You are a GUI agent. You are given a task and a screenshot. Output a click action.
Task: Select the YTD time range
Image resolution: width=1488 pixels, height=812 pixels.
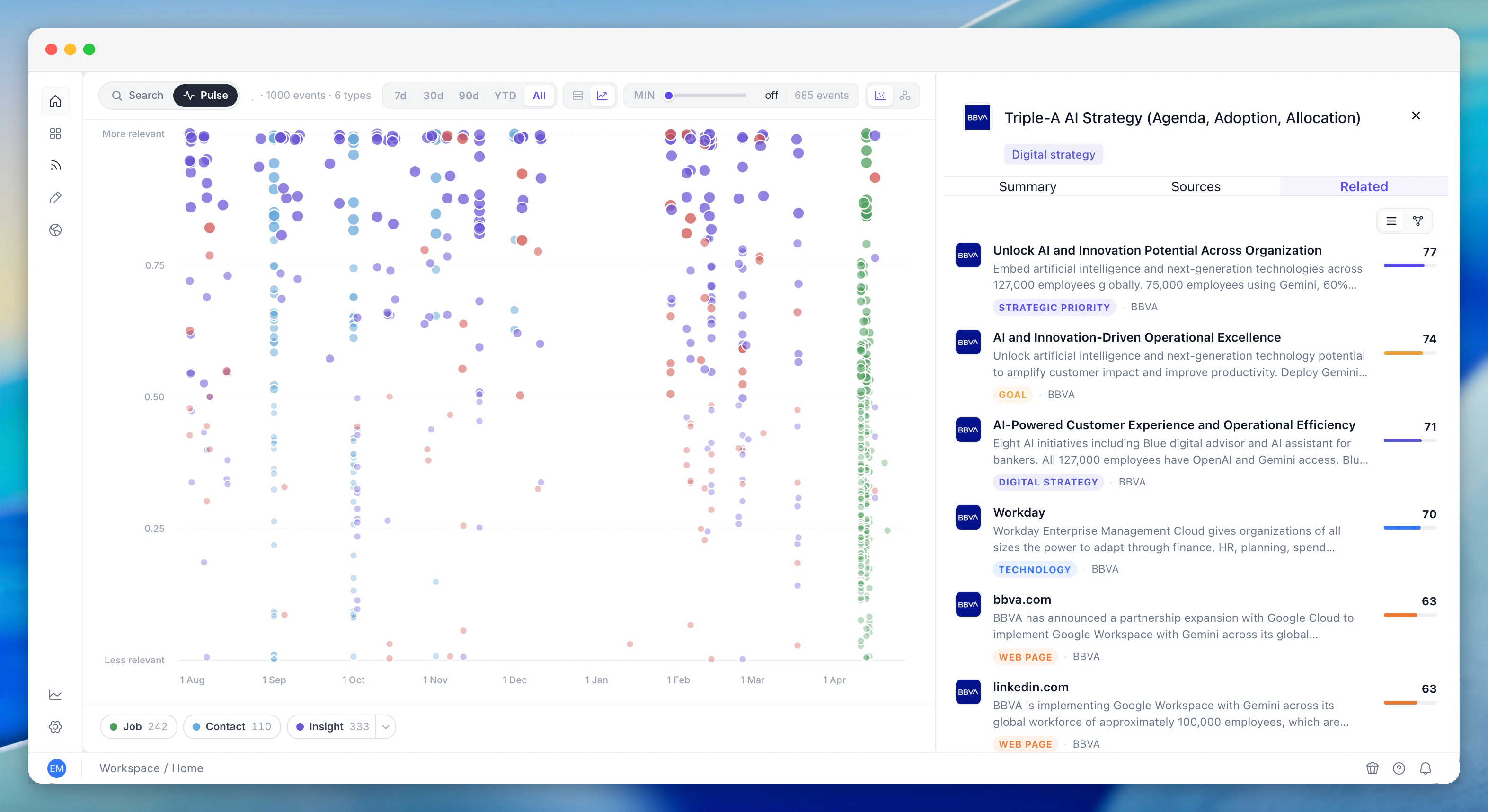click(x=505, y=95)
